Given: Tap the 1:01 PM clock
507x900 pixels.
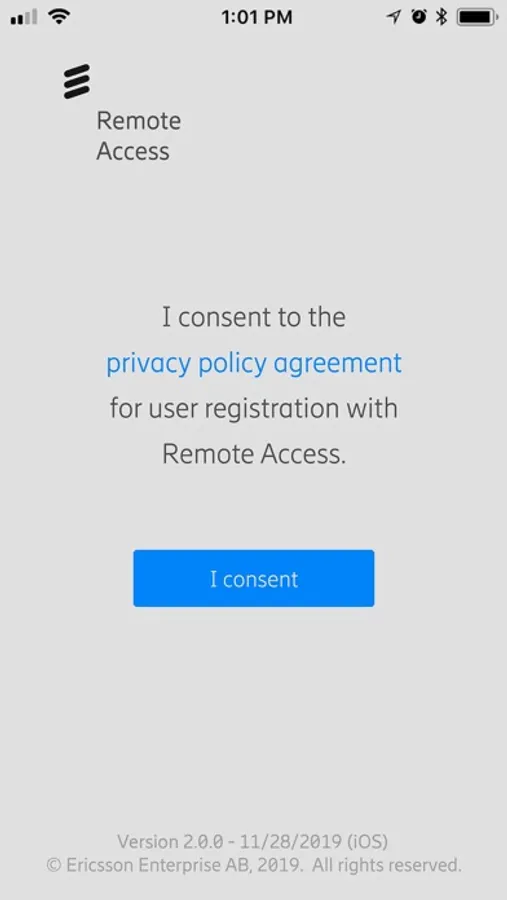Looking at the screenshot, I should click(257, 17).
